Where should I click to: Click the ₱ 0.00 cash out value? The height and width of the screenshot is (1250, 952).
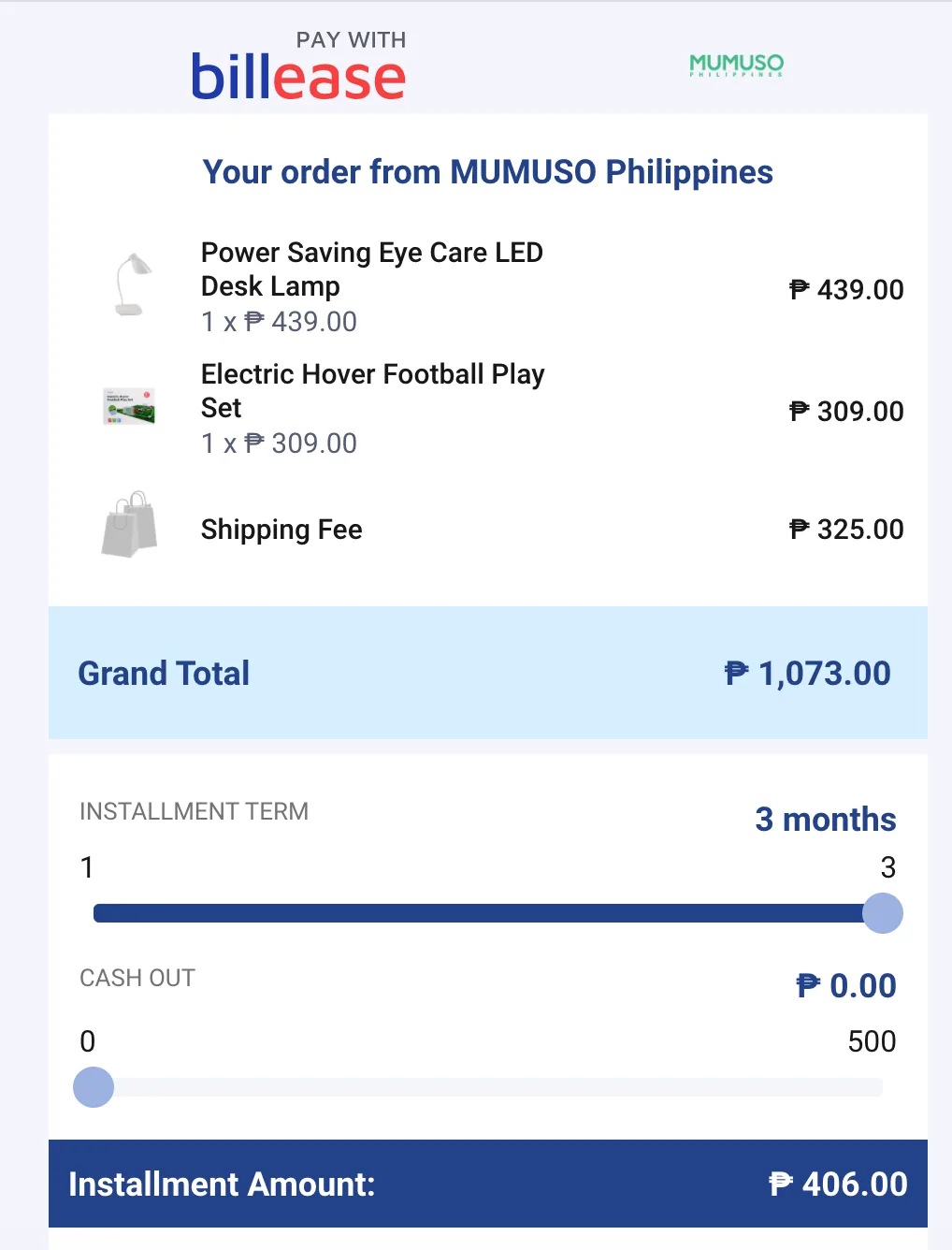pyautogui.click(x=845, y=985)
